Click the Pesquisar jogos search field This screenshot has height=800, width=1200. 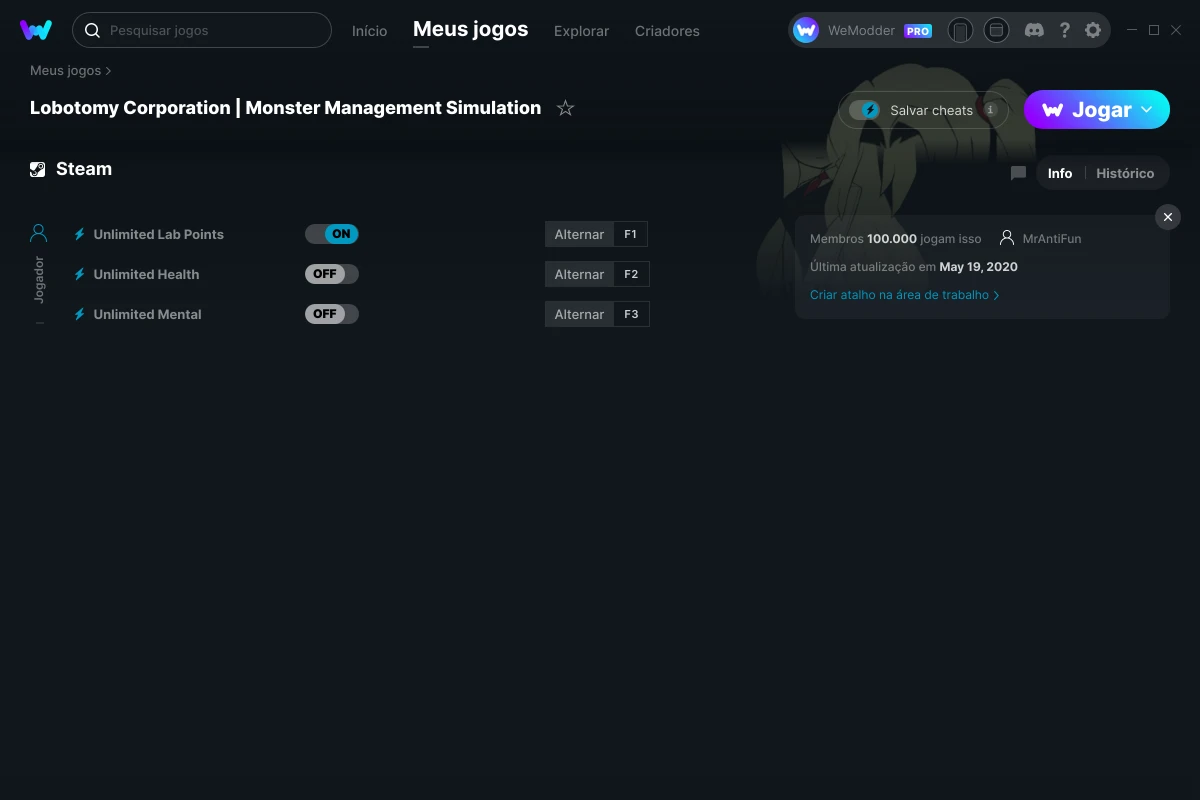point(202,30)
